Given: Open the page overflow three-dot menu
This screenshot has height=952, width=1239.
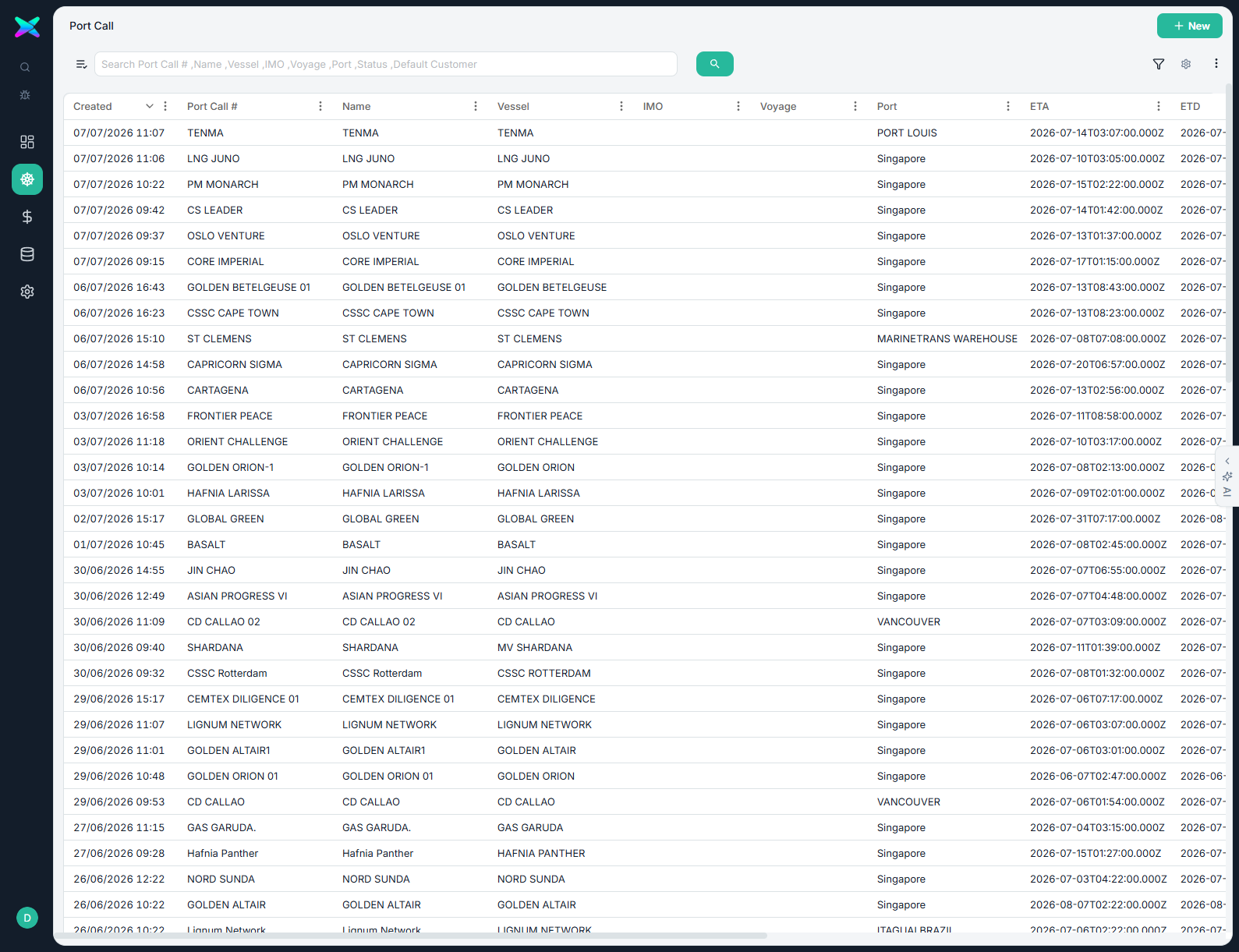Looking at the screenshot, I should pos(1216,63).
